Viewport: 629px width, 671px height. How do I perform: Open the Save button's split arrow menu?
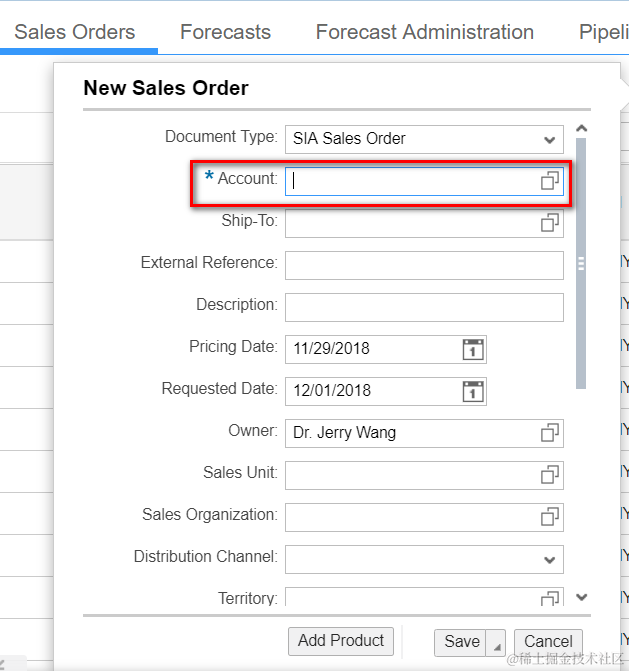(x=496, y=642)
